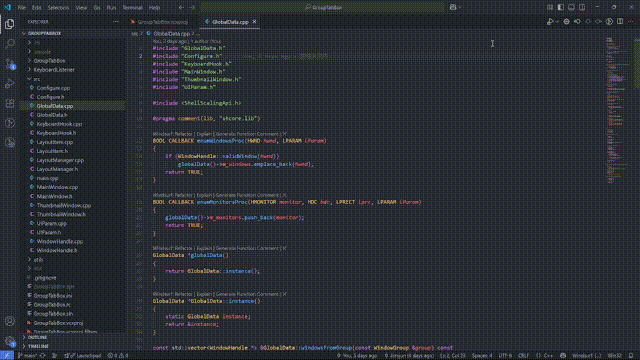Open main.cpp in explorer
The height and width of the screenshot is (360, 640).
tap(47, 178)
